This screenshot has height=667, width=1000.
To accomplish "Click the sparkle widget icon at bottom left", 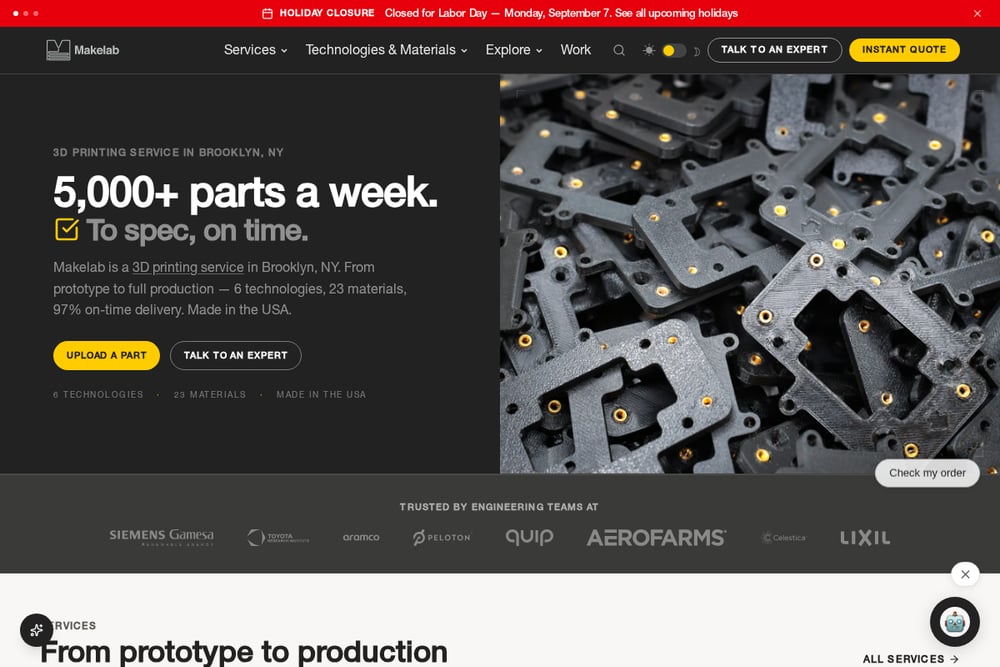I will [x=36, y=630].
